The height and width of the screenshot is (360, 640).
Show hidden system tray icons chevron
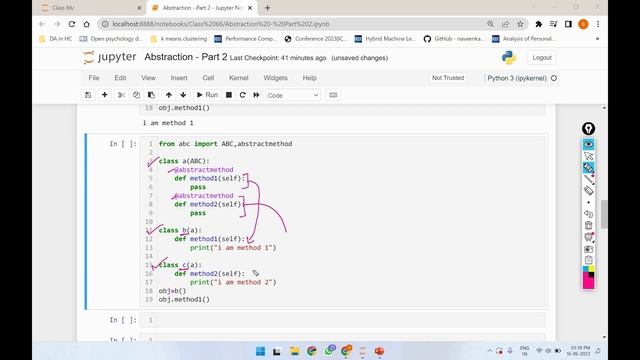(x=490, y=351)
